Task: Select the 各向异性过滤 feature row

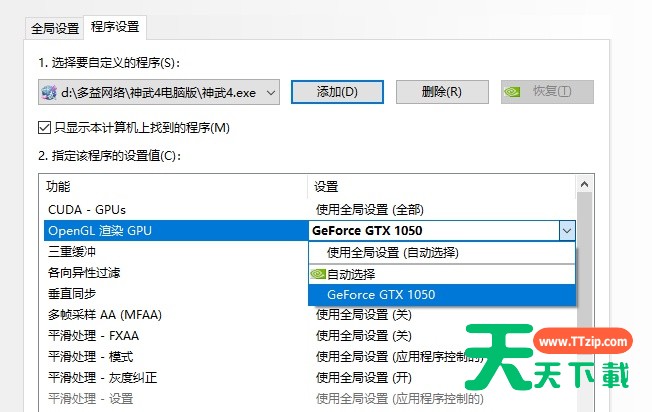Action: (176, 273)
